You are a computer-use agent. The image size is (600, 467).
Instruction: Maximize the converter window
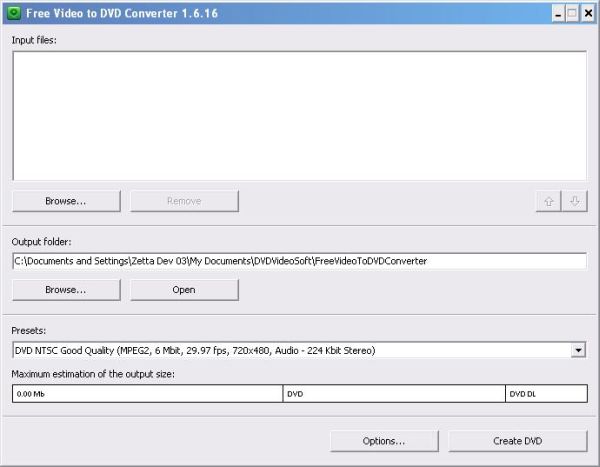[572, 13]
